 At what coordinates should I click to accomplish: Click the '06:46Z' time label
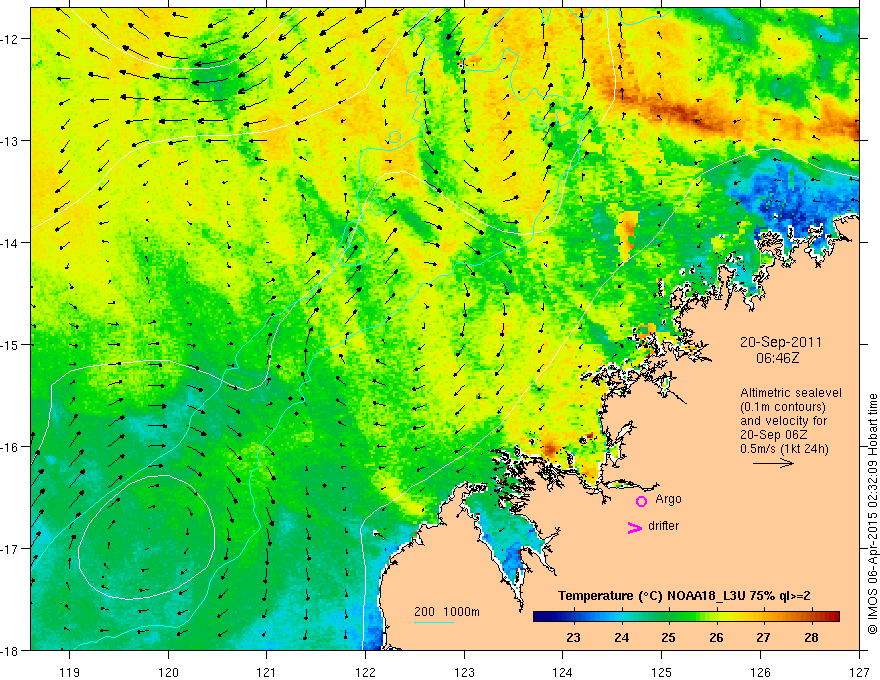click(777, 357)
